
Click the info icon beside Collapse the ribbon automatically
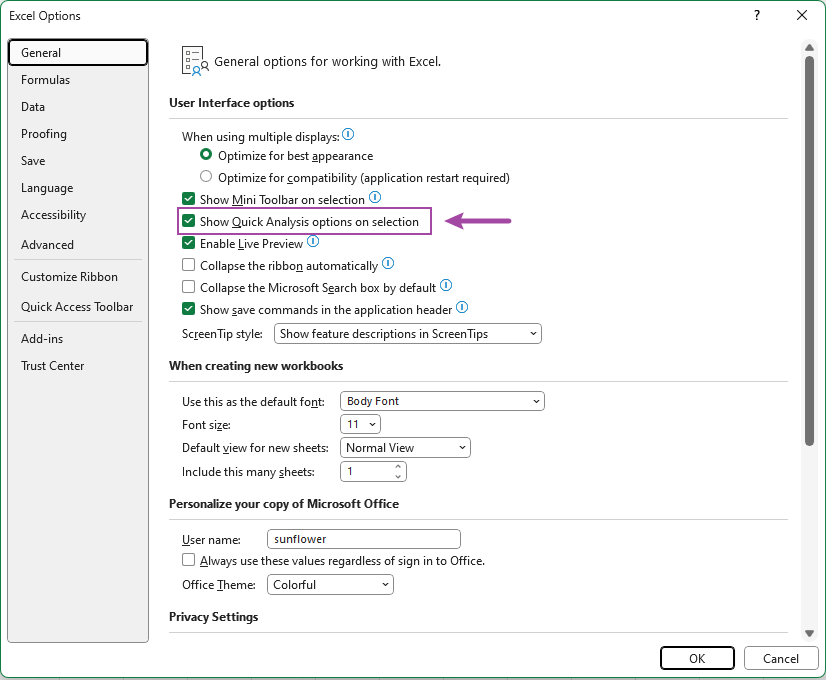click(390, 265)
